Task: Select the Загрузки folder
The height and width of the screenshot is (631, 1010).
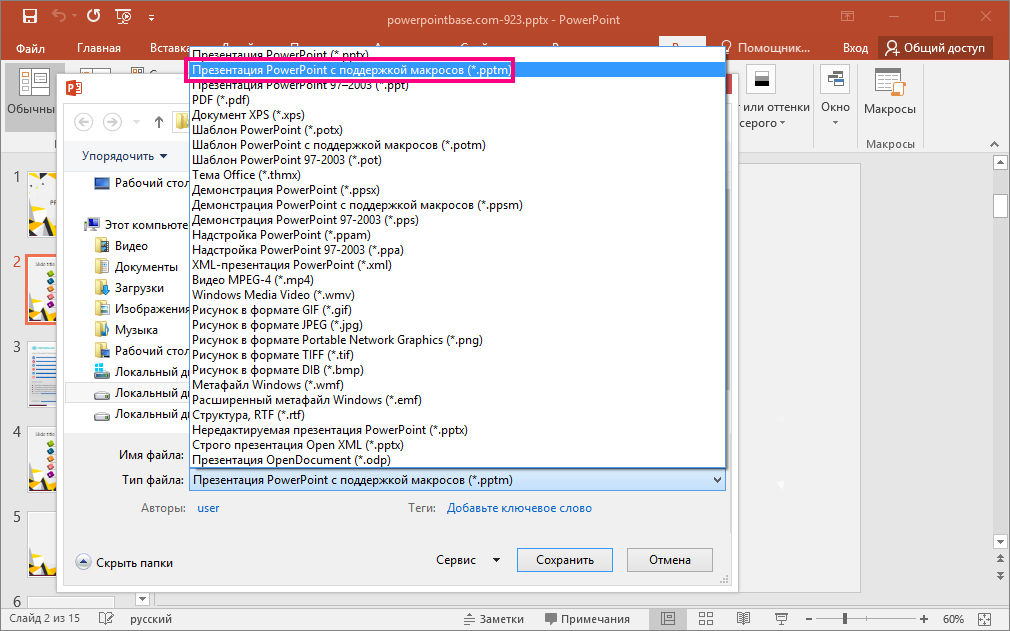Action: pos(129,288)
